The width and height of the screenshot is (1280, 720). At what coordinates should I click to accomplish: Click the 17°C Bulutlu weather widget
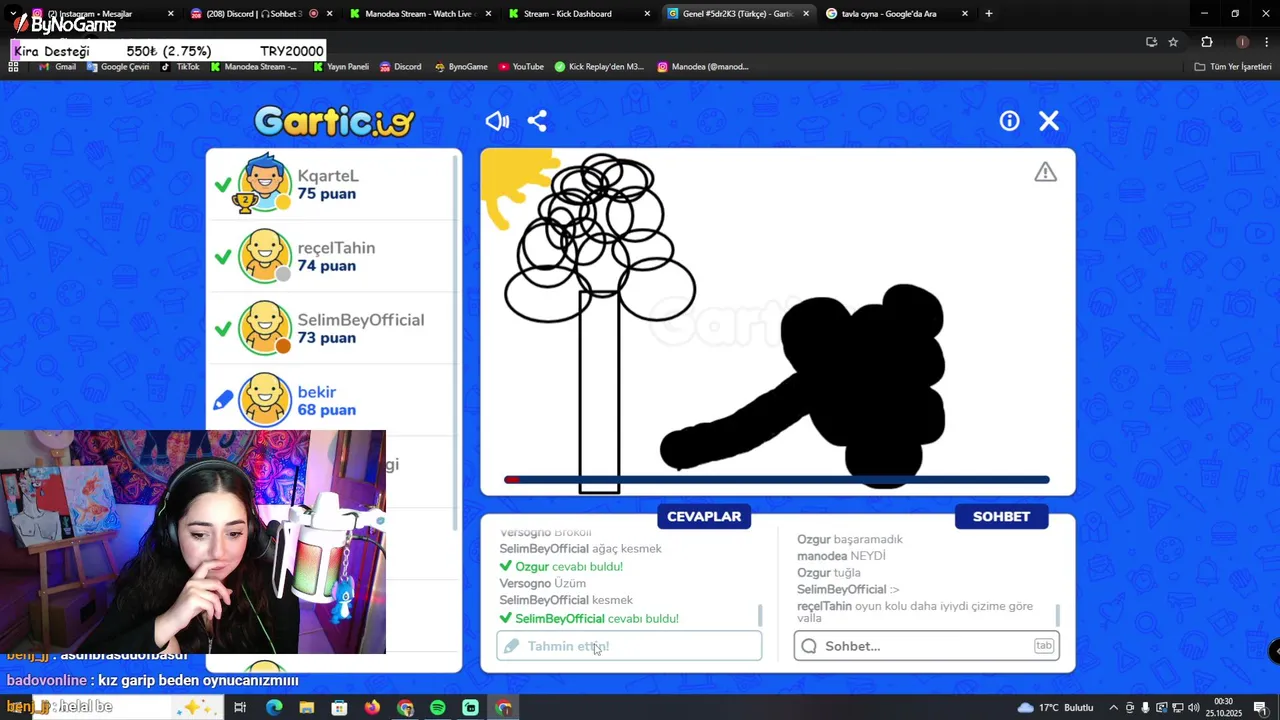click(x=1055, y=708)
